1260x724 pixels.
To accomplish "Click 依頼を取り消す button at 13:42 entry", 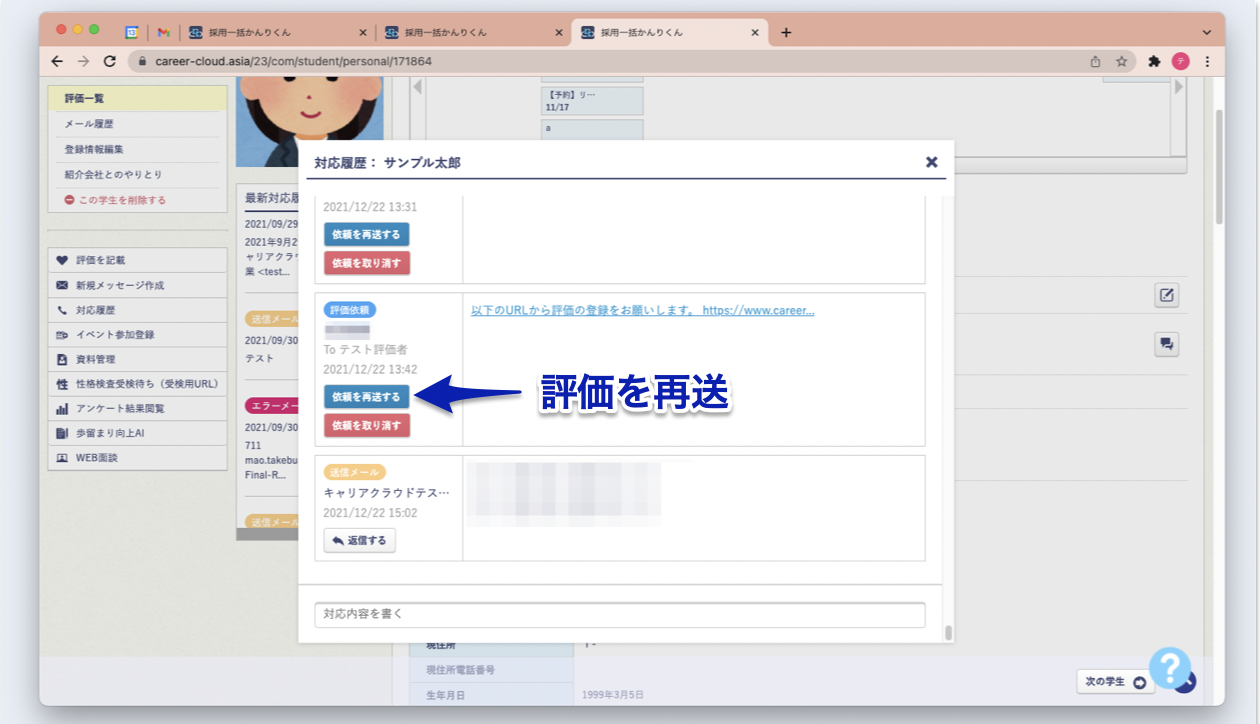I will [366, 426].
